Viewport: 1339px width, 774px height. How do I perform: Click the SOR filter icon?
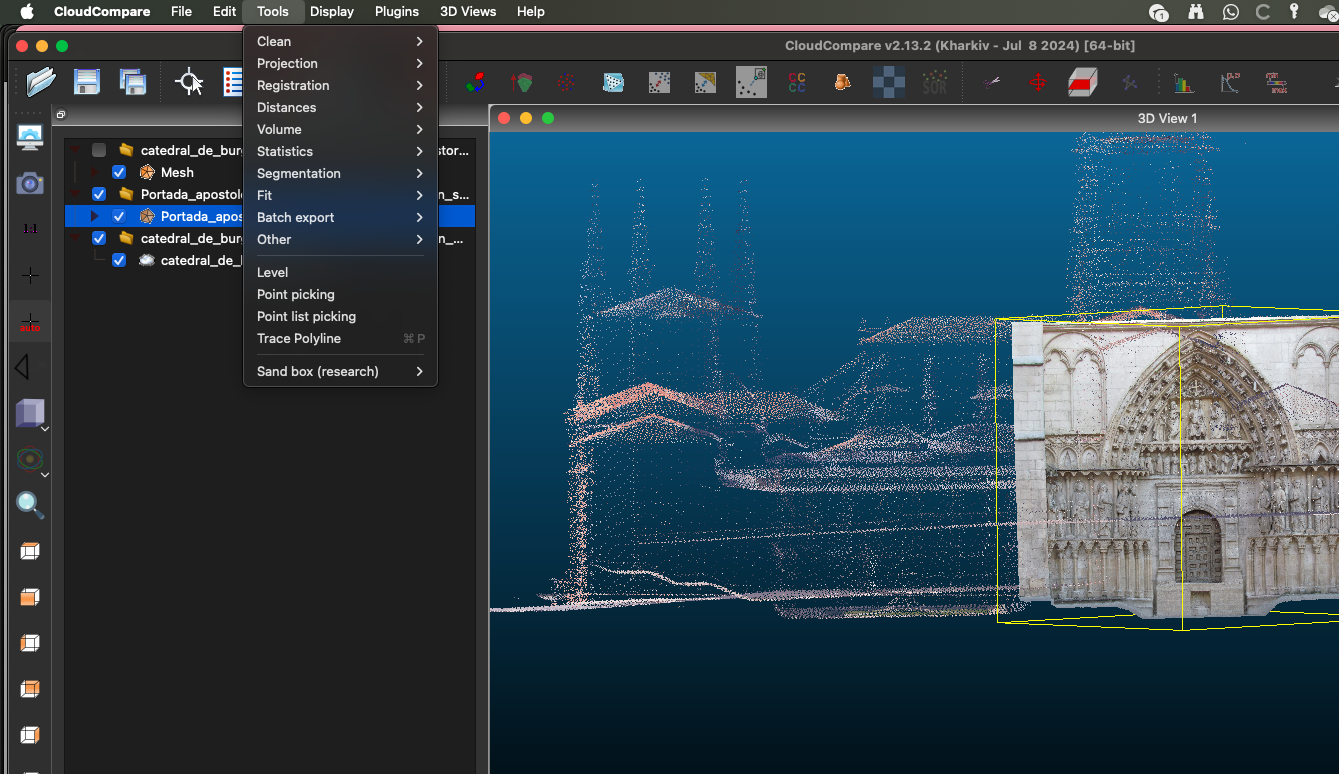tap(934, 82)
